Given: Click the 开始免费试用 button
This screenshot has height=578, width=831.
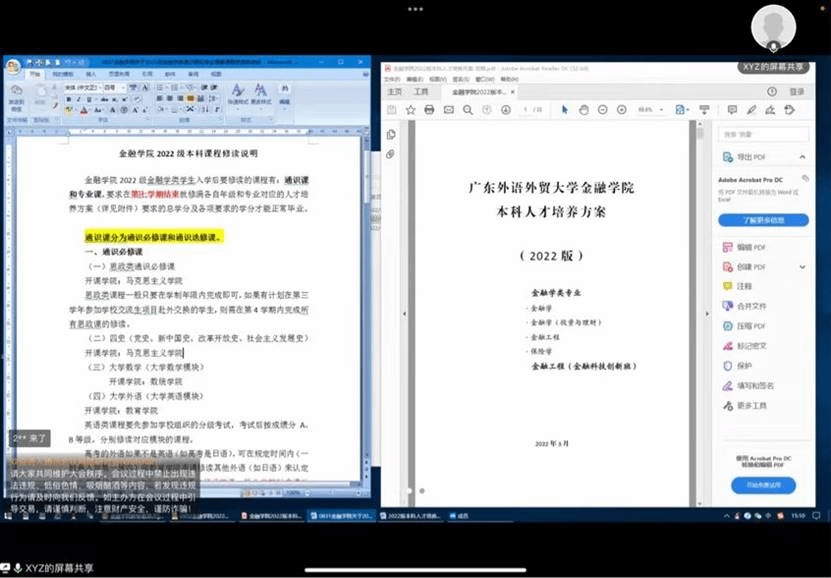Looking at the screenshot, I should pos(763,486).
